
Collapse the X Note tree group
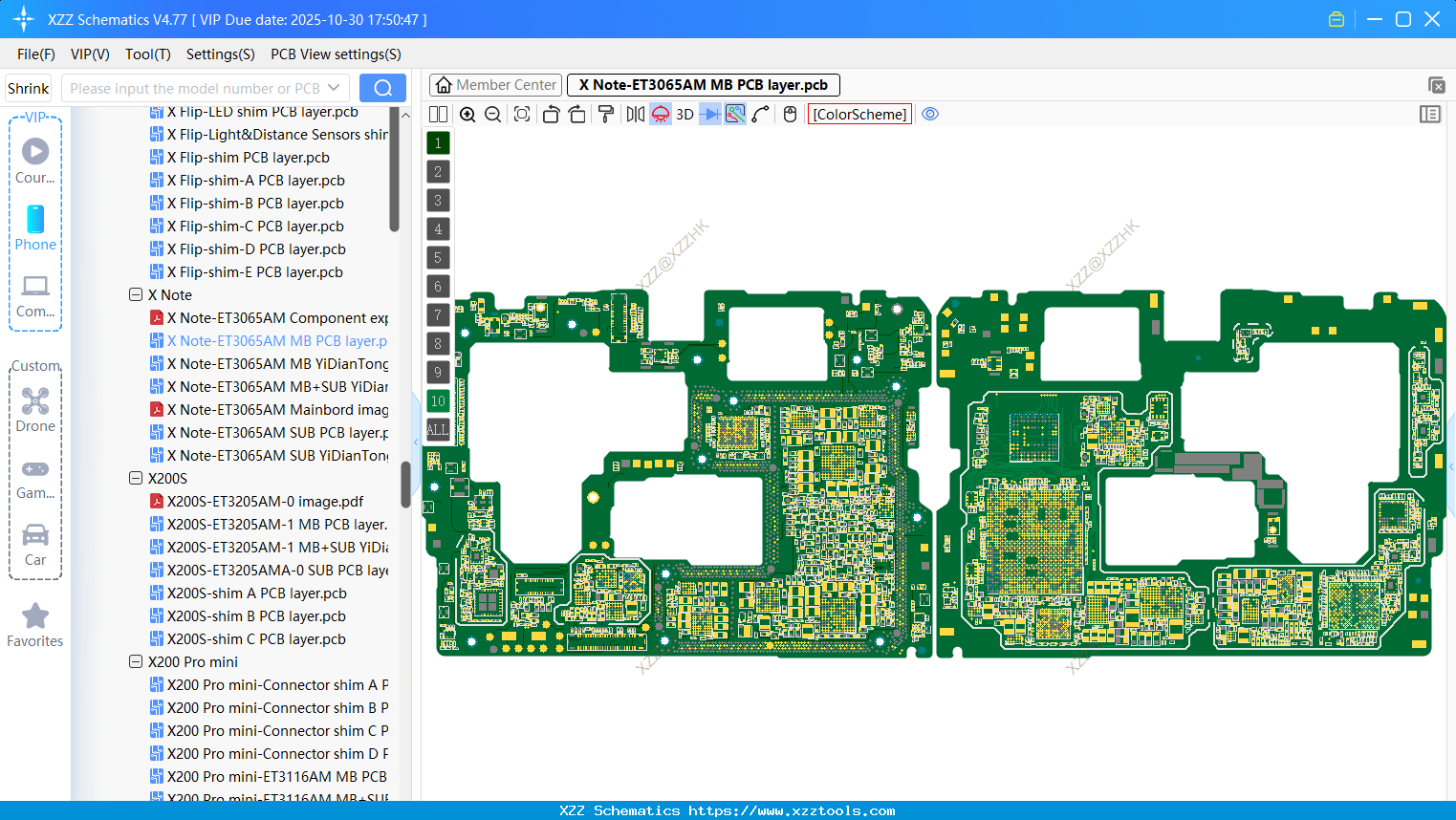click(x=136, y=294)
